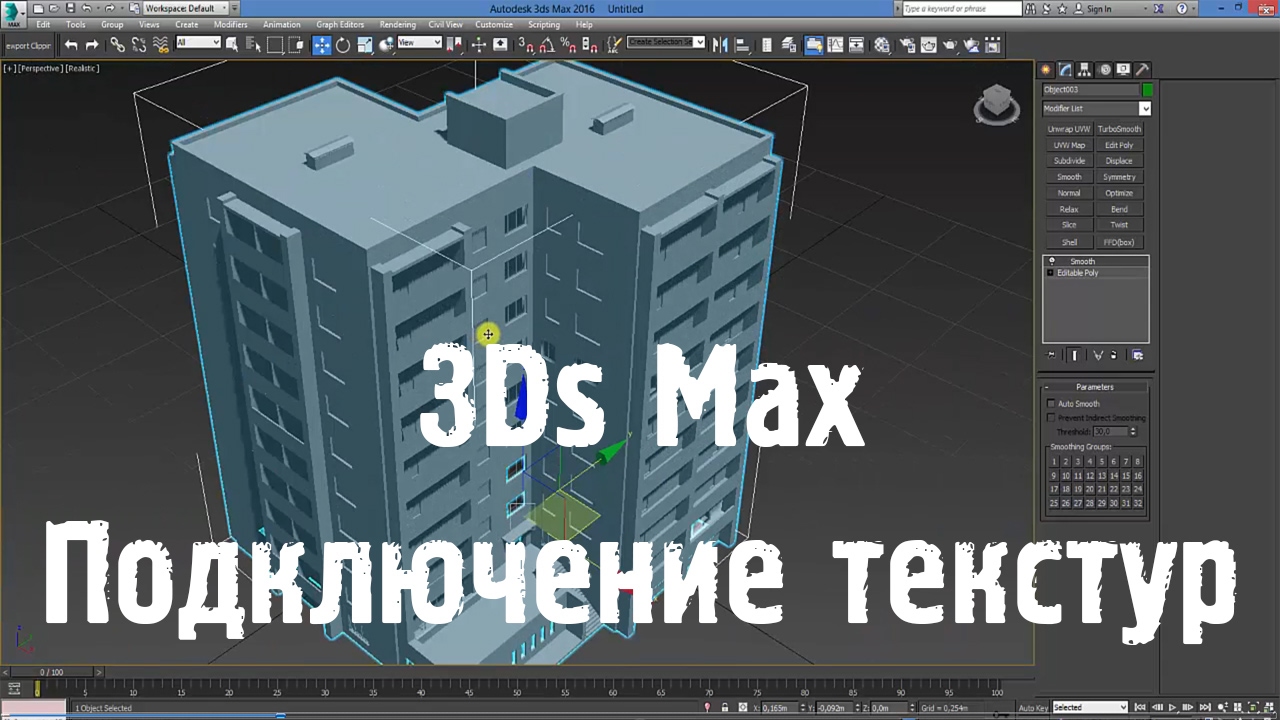
Task: Enable Prevent Indirect Smoothing checkbox
Action: coord(1051,418)
